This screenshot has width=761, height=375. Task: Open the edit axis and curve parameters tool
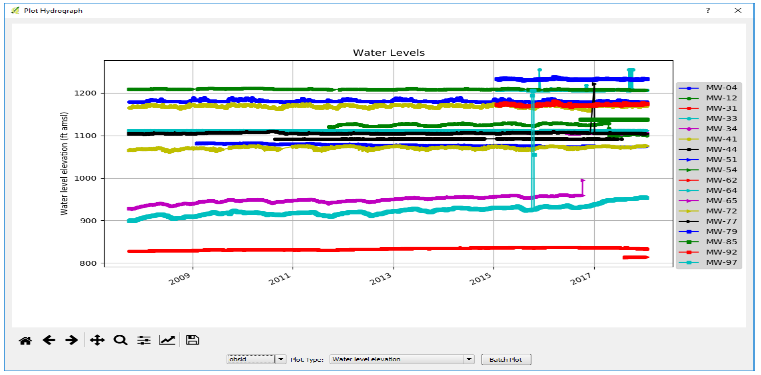167,341
